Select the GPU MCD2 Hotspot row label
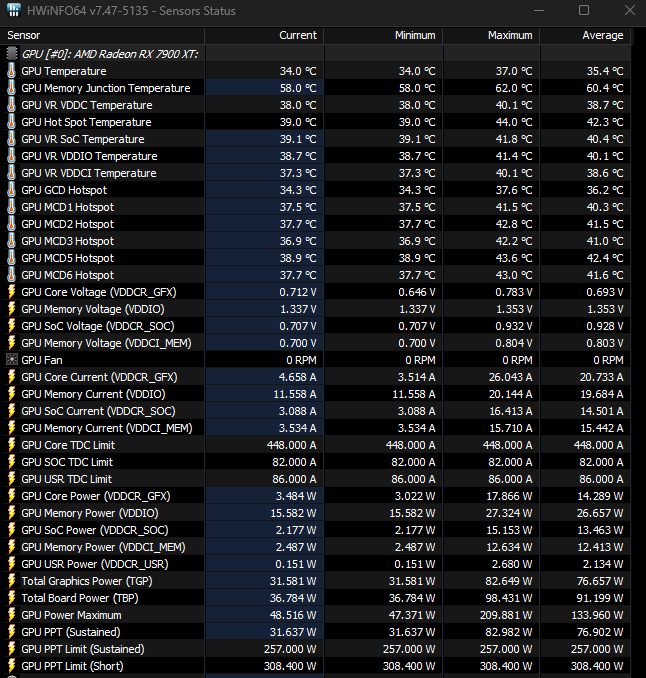646x678 pixels. 67,224
